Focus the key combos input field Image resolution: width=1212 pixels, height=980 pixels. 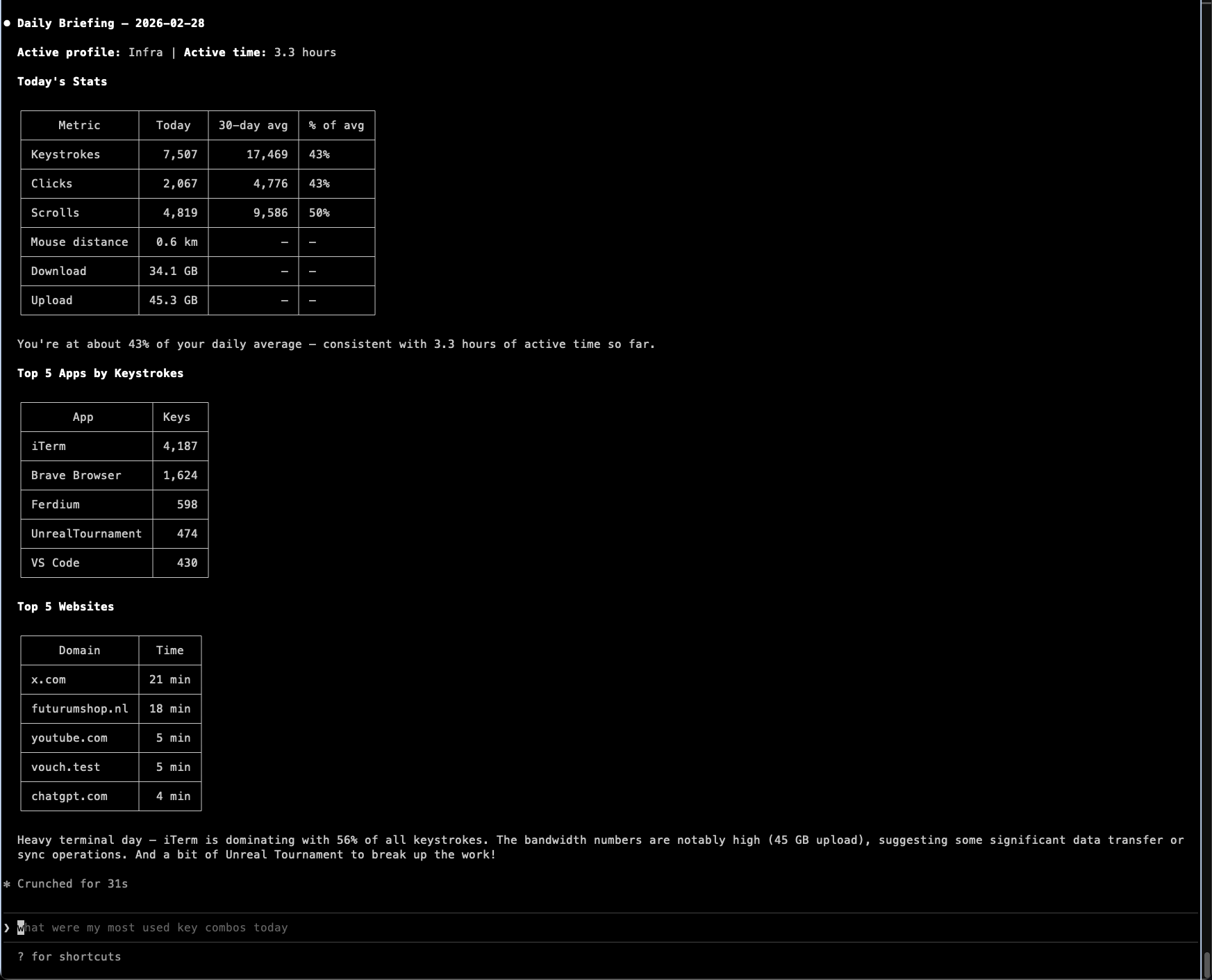tap(153, 927)
